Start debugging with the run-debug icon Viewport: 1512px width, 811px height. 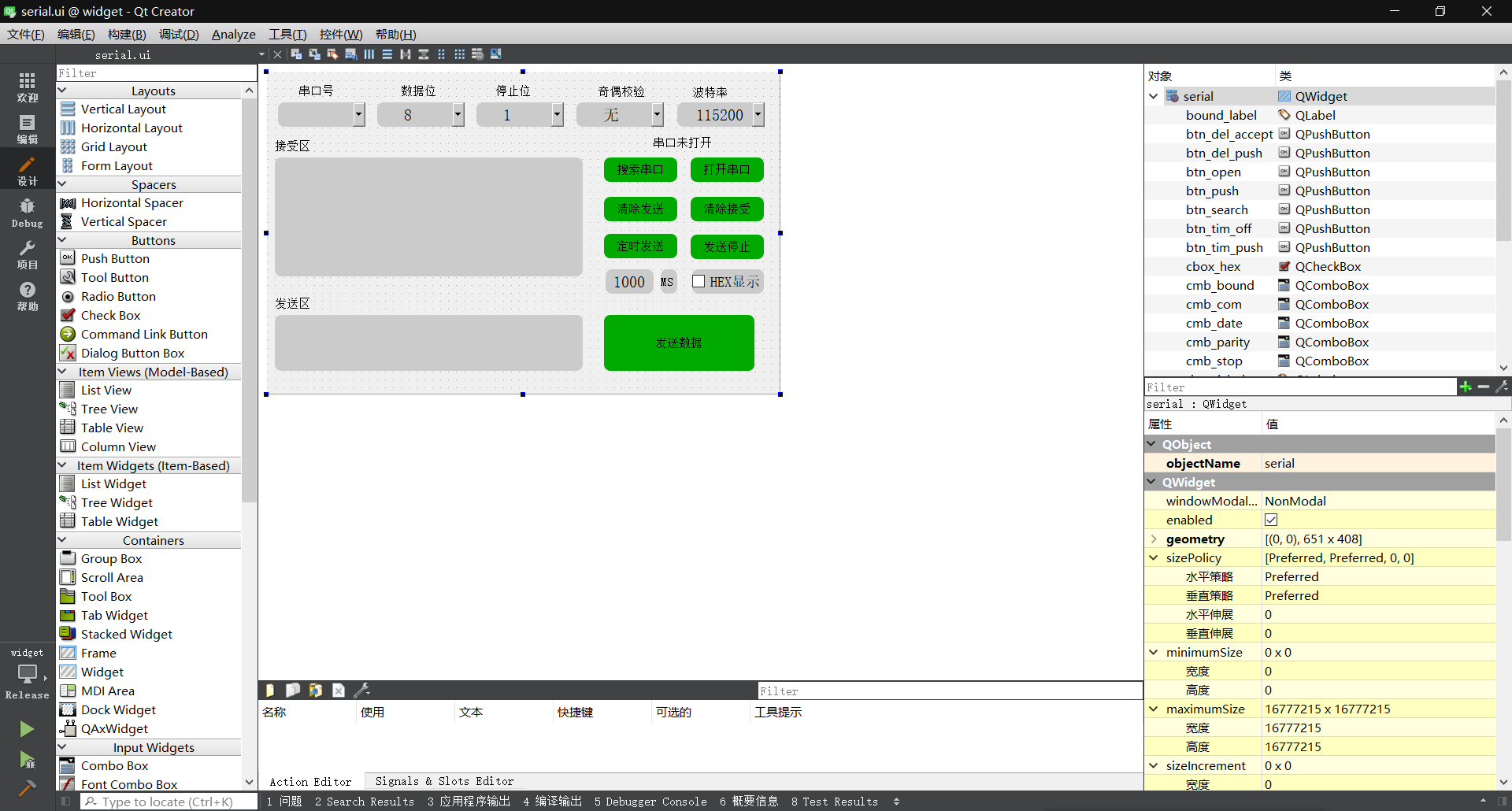(27, 760)
